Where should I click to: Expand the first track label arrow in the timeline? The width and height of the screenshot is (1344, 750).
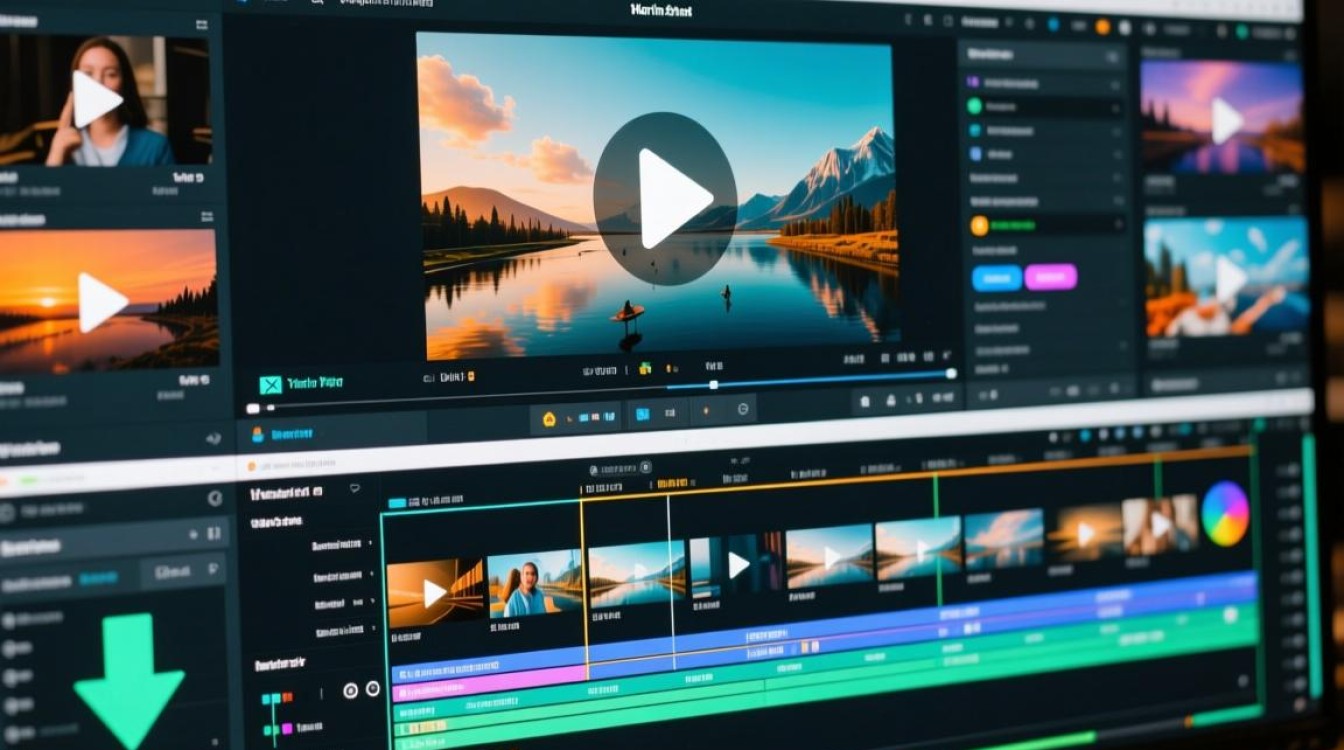[x=371, y=544]
